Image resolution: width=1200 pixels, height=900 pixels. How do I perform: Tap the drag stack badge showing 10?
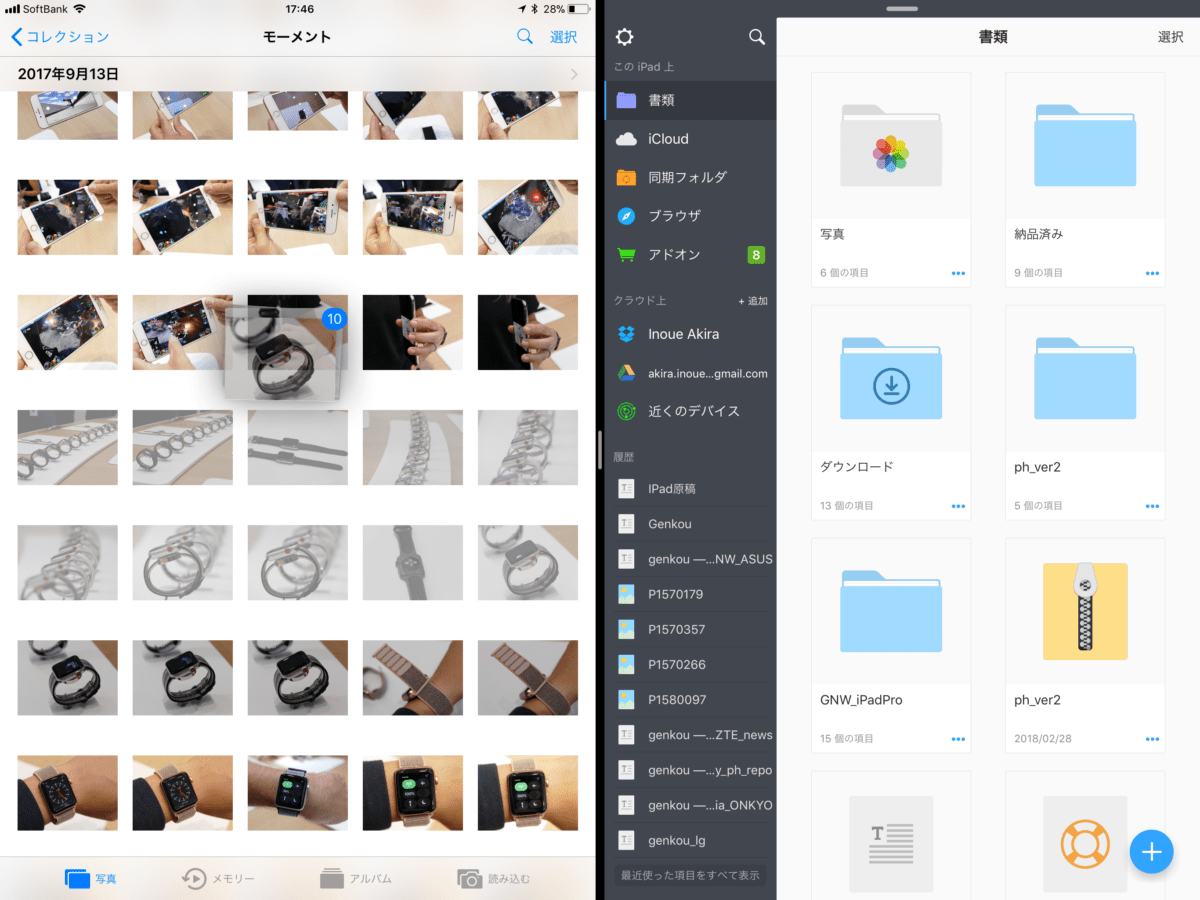(335, 319)
